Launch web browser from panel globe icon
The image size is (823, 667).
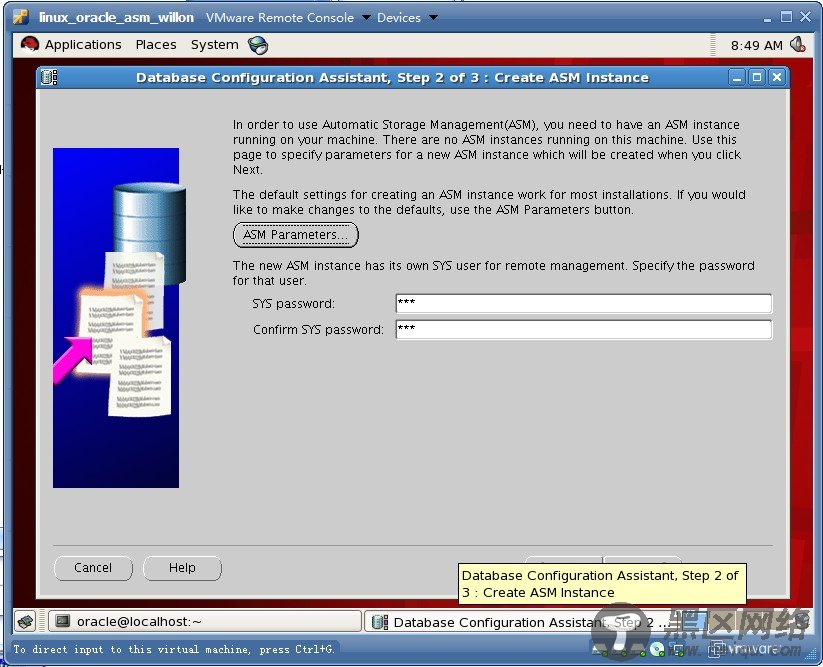pos(258,45)
